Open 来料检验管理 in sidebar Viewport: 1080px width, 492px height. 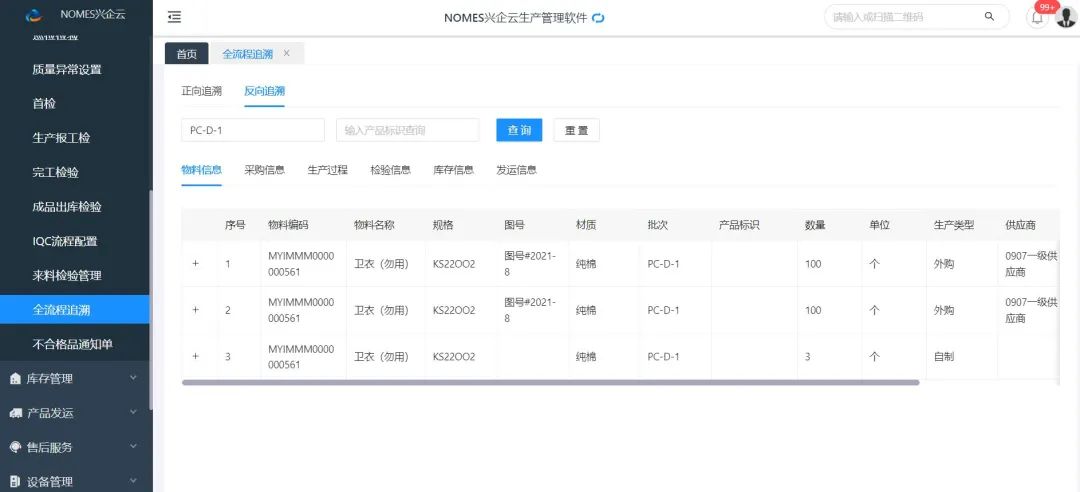(67, 276)
